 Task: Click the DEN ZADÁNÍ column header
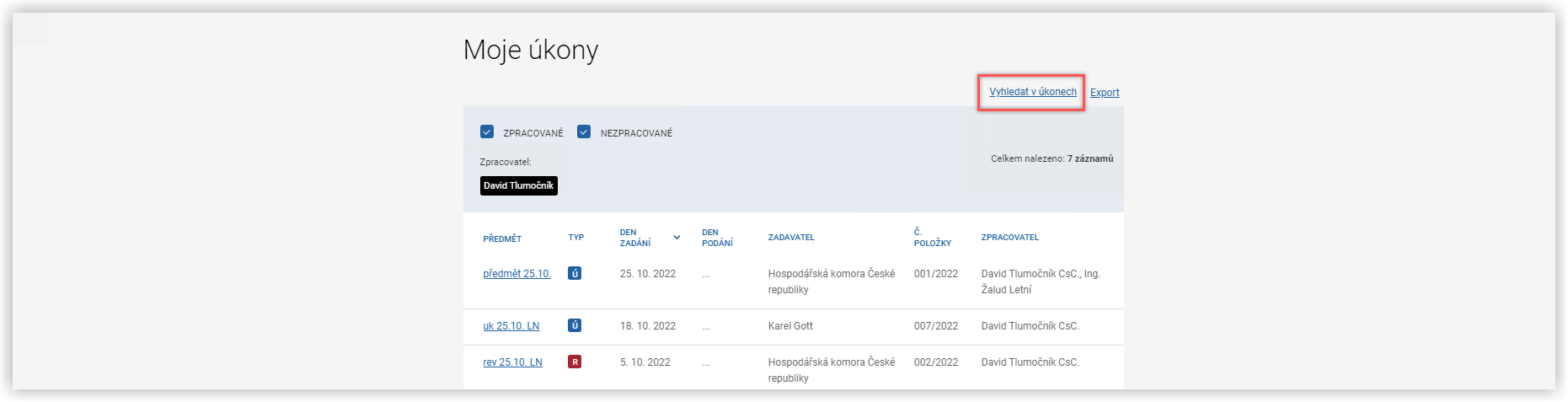click(x=635, y=238)
